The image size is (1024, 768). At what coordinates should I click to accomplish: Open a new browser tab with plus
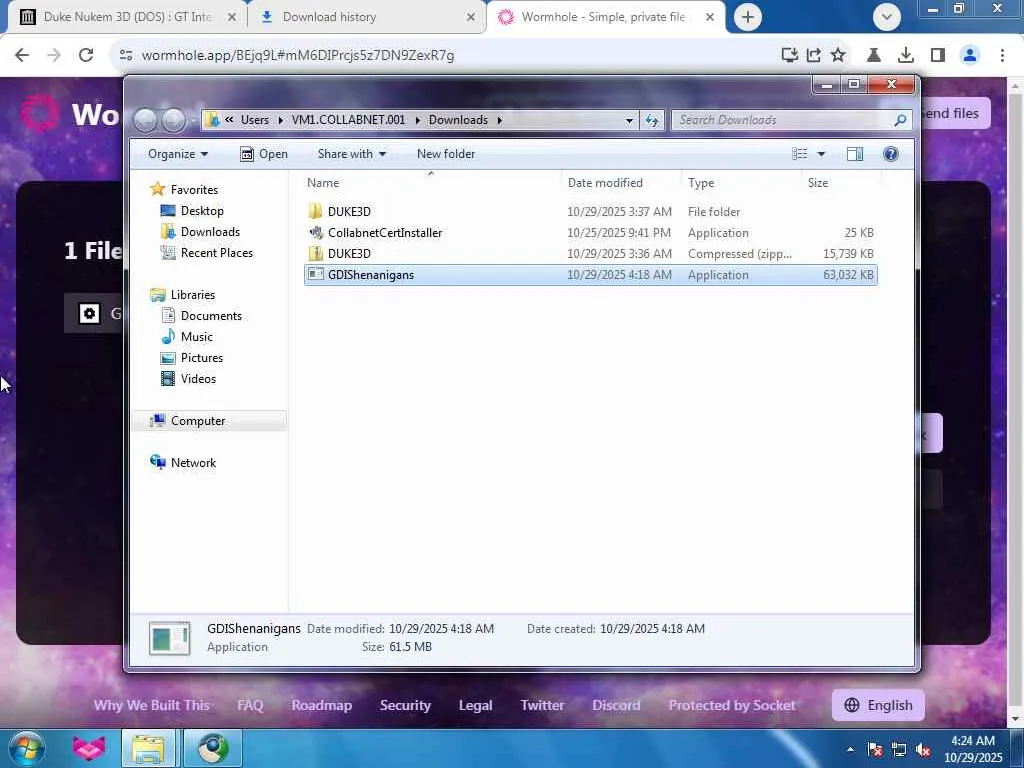click(748, 17)
